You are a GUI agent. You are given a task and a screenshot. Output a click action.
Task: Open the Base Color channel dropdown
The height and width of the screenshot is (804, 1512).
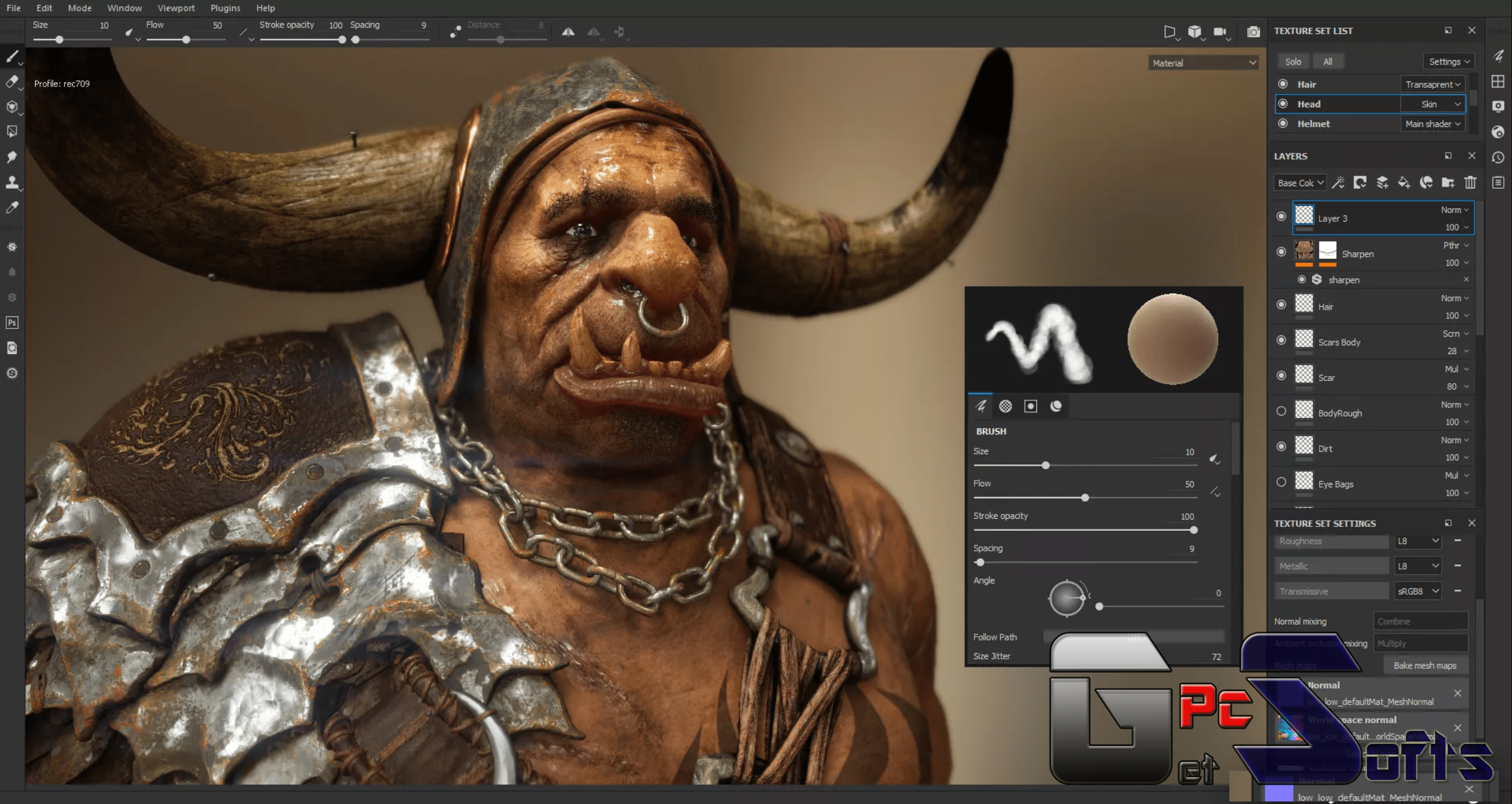1300,182
